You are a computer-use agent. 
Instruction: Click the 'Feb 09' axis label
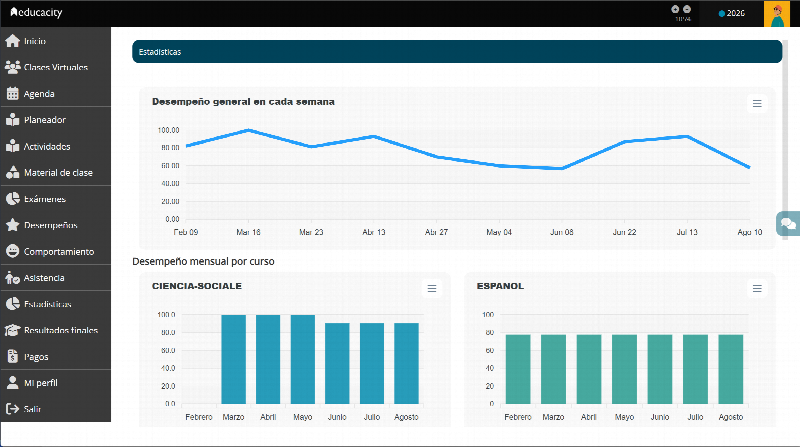point(186,232)
